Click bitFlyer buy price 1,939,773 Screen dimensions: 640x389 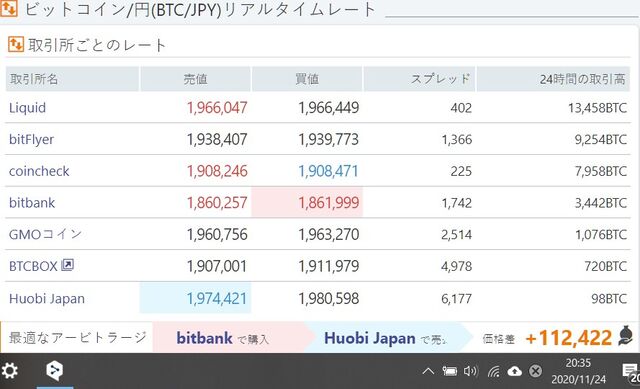(329, 140)
